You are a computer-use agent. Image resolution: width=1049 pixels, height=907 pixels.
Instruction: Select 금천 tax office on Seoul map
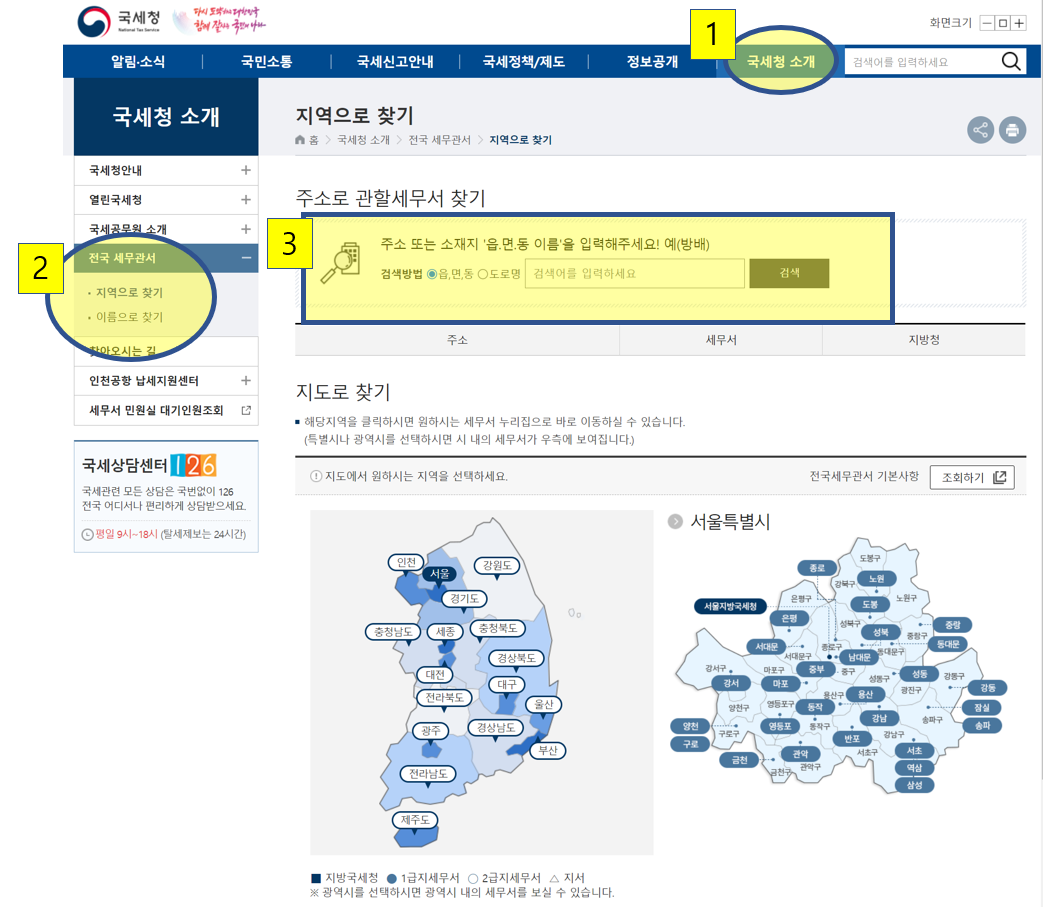[x=739, y=760]
